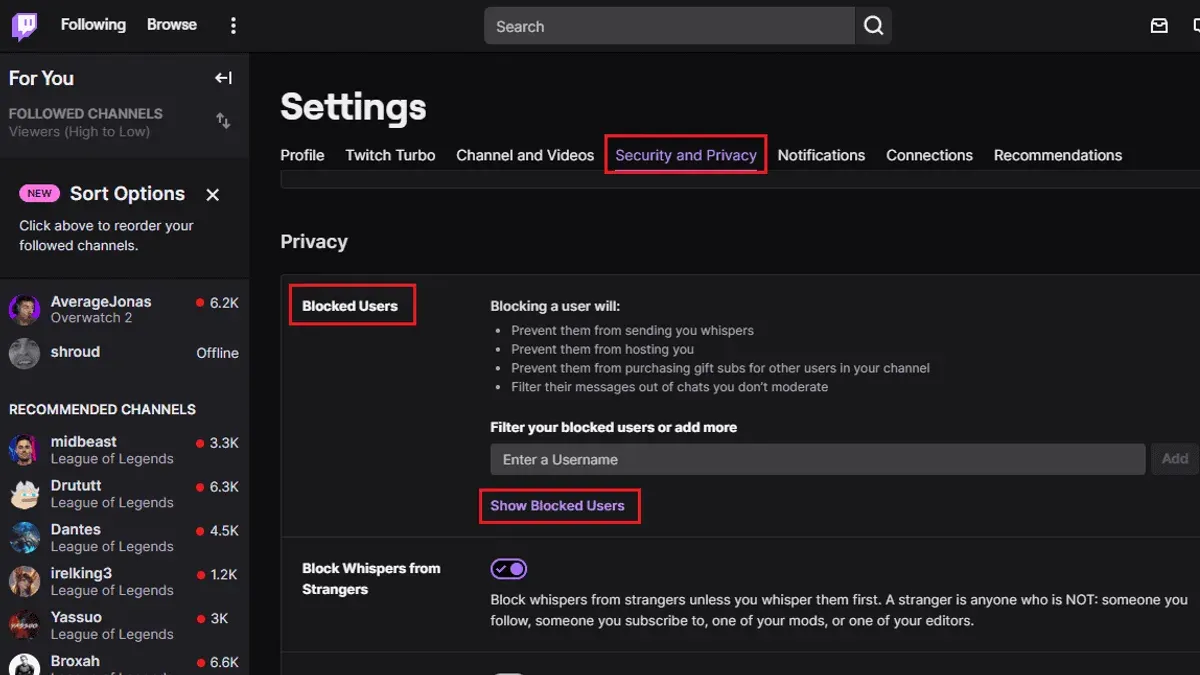Click the search magnifier button
Screen dimensions: 1200x675
point(873,26)
